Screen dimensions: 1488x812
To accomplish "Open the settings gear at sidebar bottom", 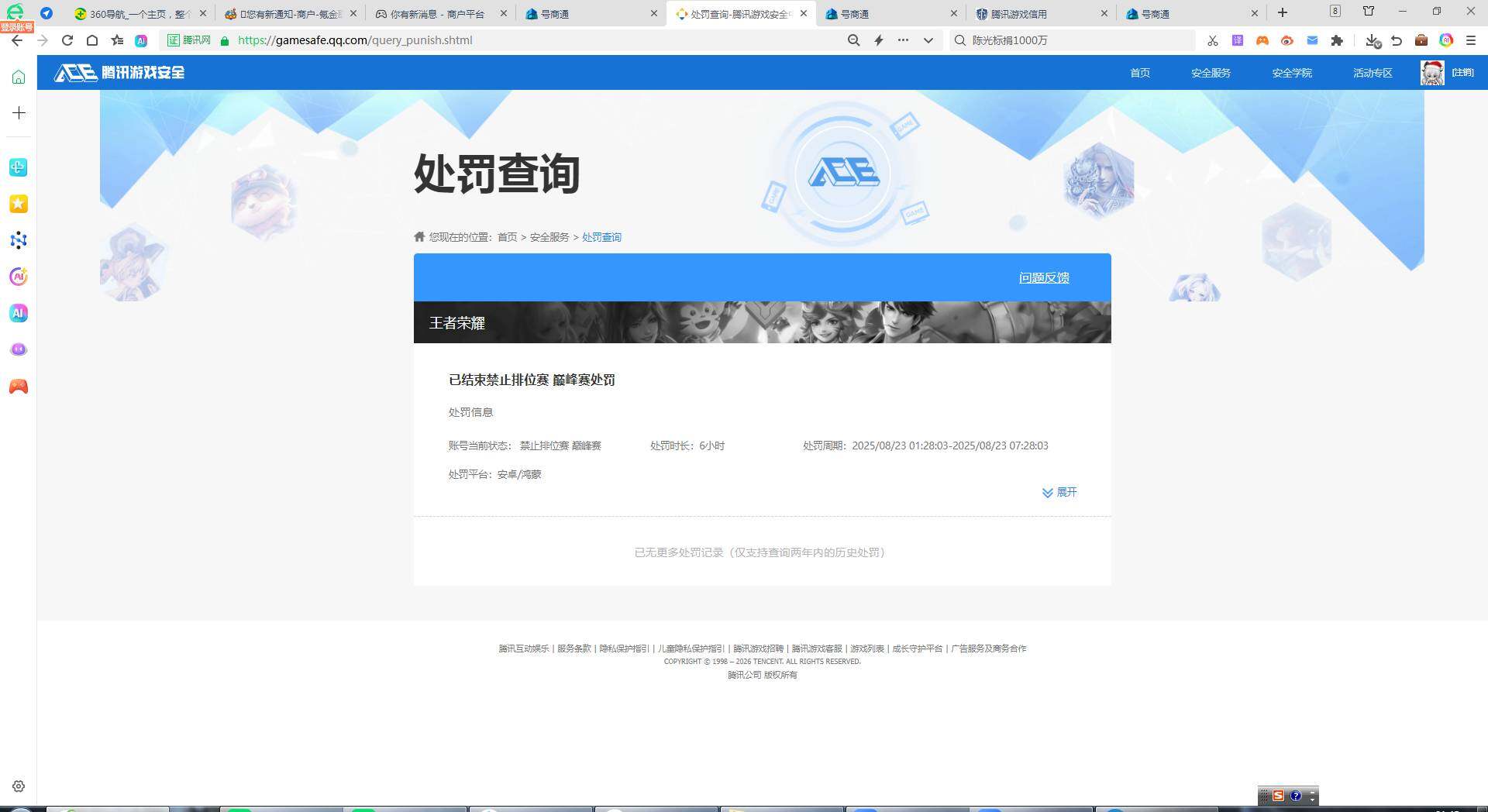I will (18, 786).
